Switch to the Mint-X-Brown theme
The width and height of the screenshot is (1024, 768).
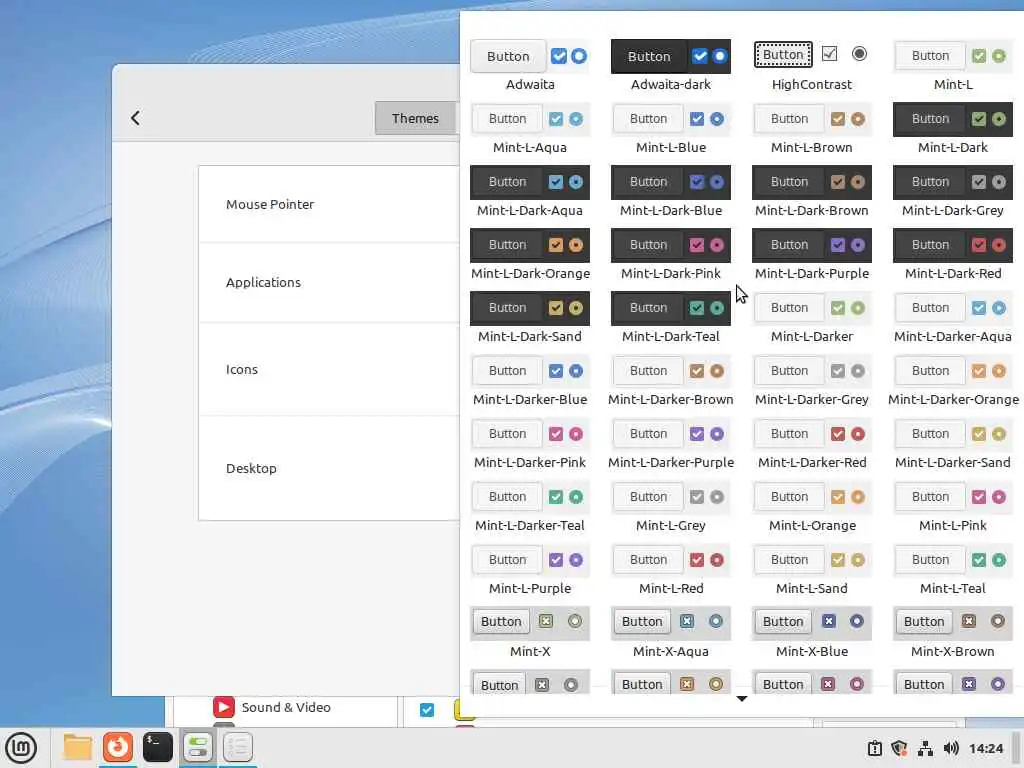pos(953,632)
